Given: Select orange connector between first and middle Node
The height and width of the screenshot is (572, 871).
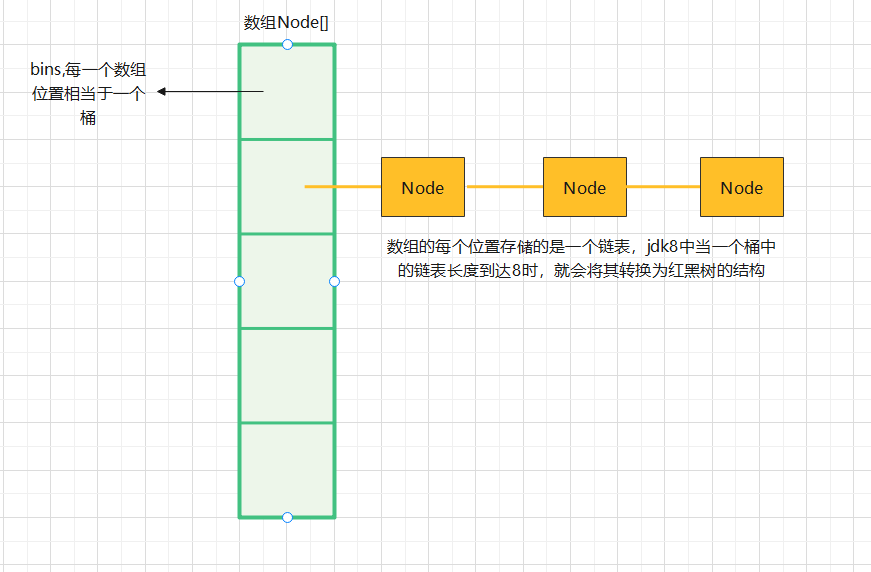Looking at the screenshot, I should pos(504,187).
